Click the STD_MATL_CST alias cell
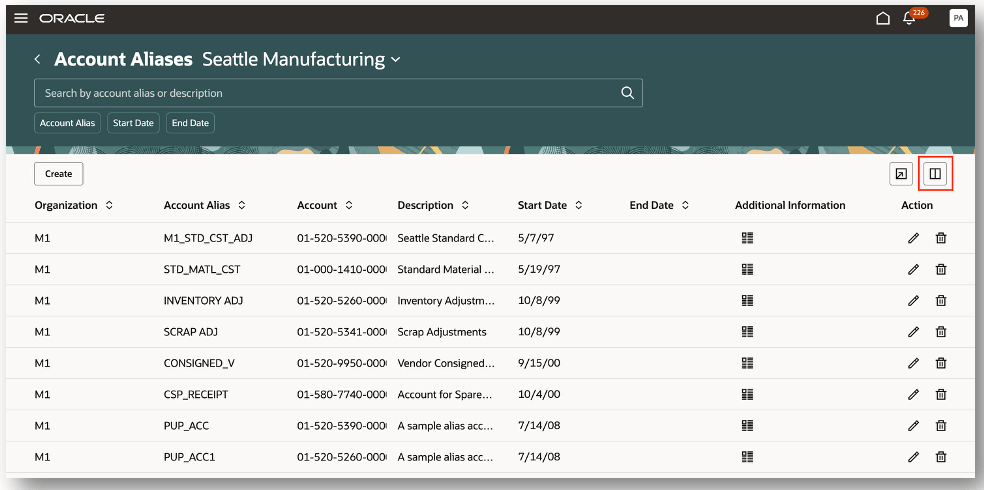The image size is (984, 490). coord(201,269)
